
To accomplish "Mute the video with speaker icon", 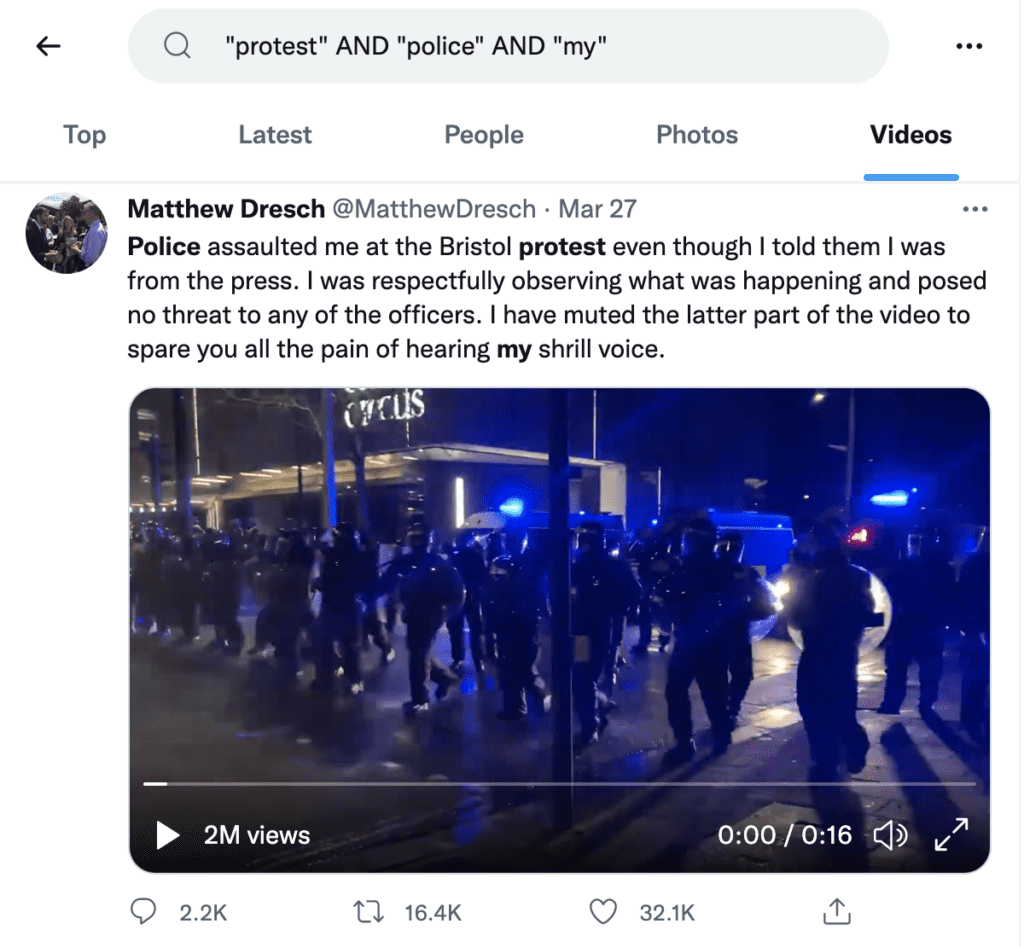I will pyautogui.click(x=890, y=835).
